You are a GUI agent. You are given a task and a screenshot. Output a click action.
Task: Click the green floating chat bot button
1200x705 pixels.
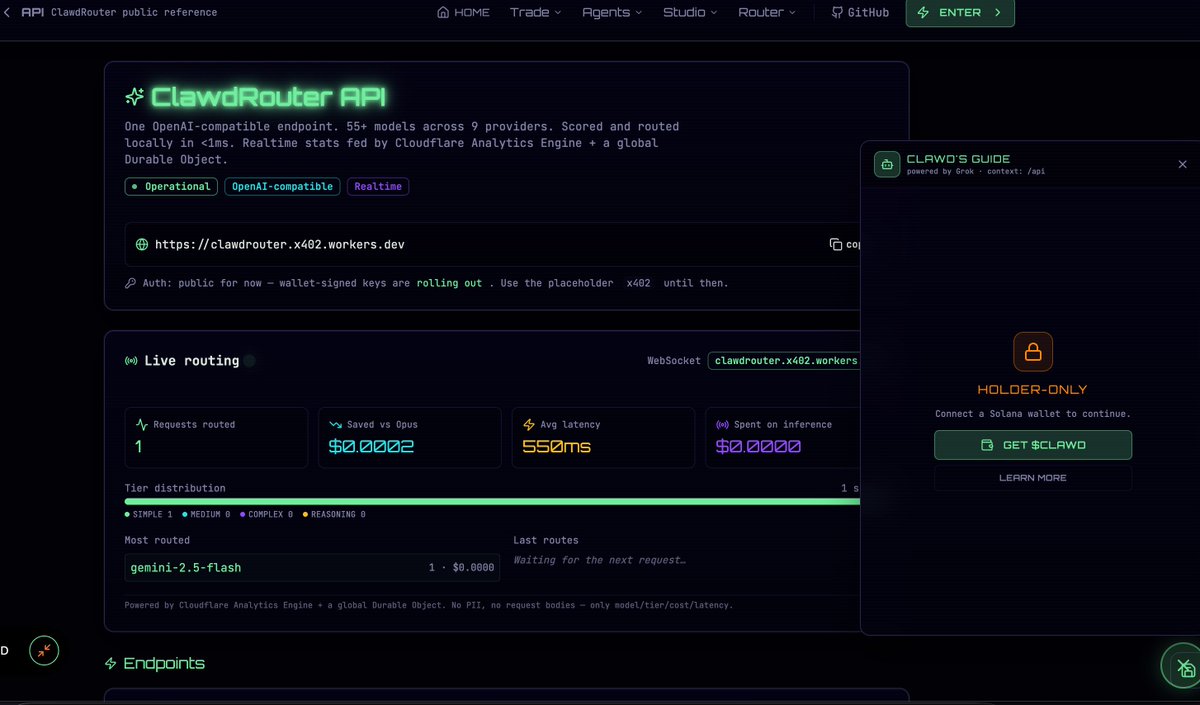[x=1184, y=667]
